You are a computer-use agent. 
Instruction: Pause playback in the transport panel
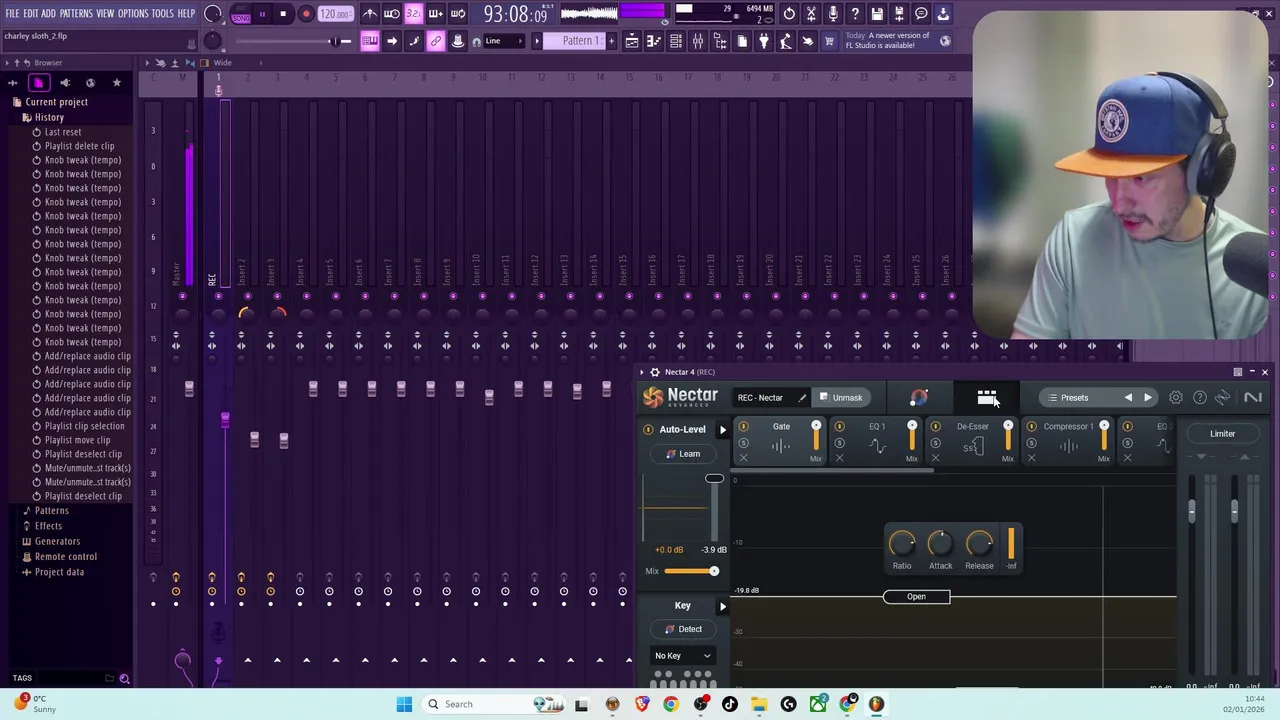point(261,14)
